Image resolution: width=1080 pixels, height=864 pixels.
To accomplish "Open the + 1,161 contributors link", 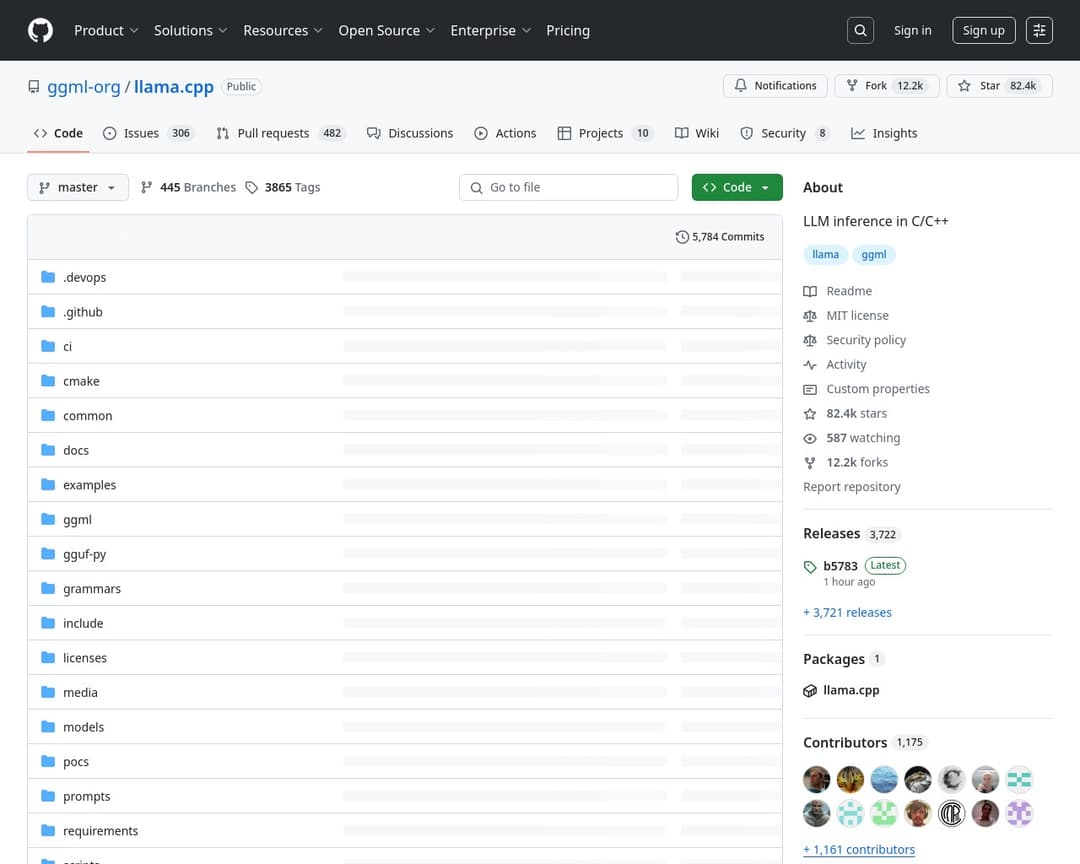I will (859, 850).
